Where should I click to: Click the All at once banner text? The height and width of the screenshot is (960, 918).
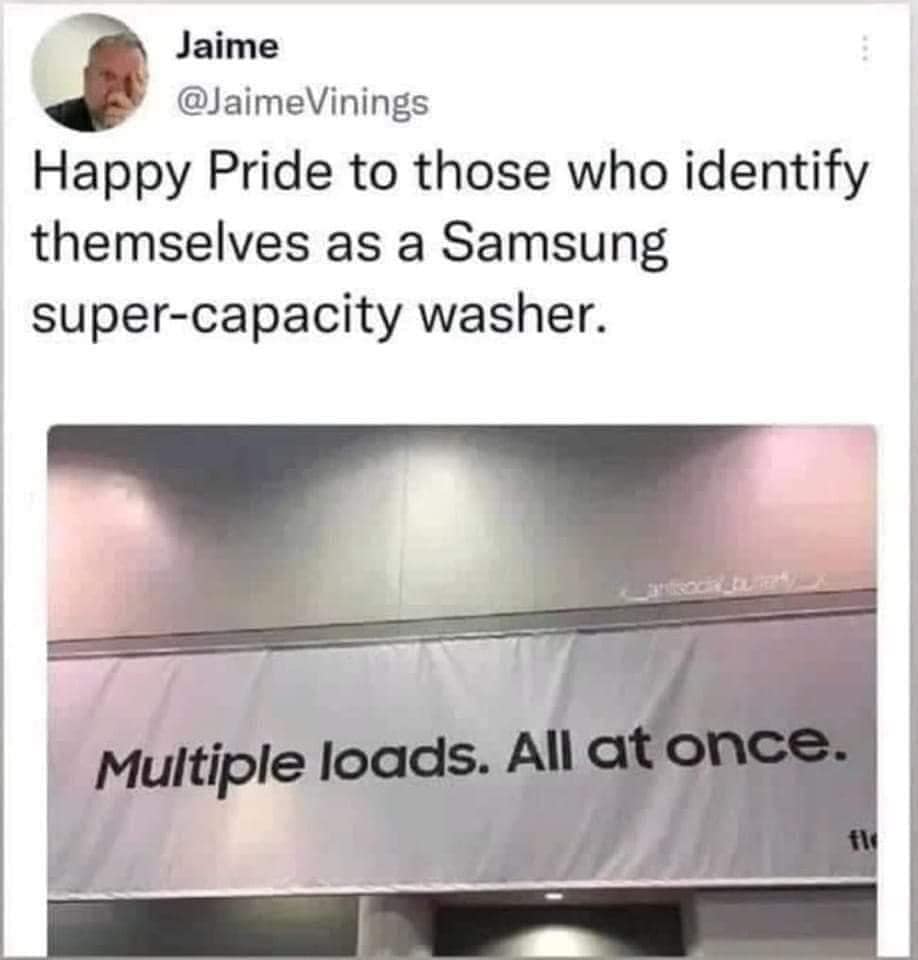click(x=675, y=750)
